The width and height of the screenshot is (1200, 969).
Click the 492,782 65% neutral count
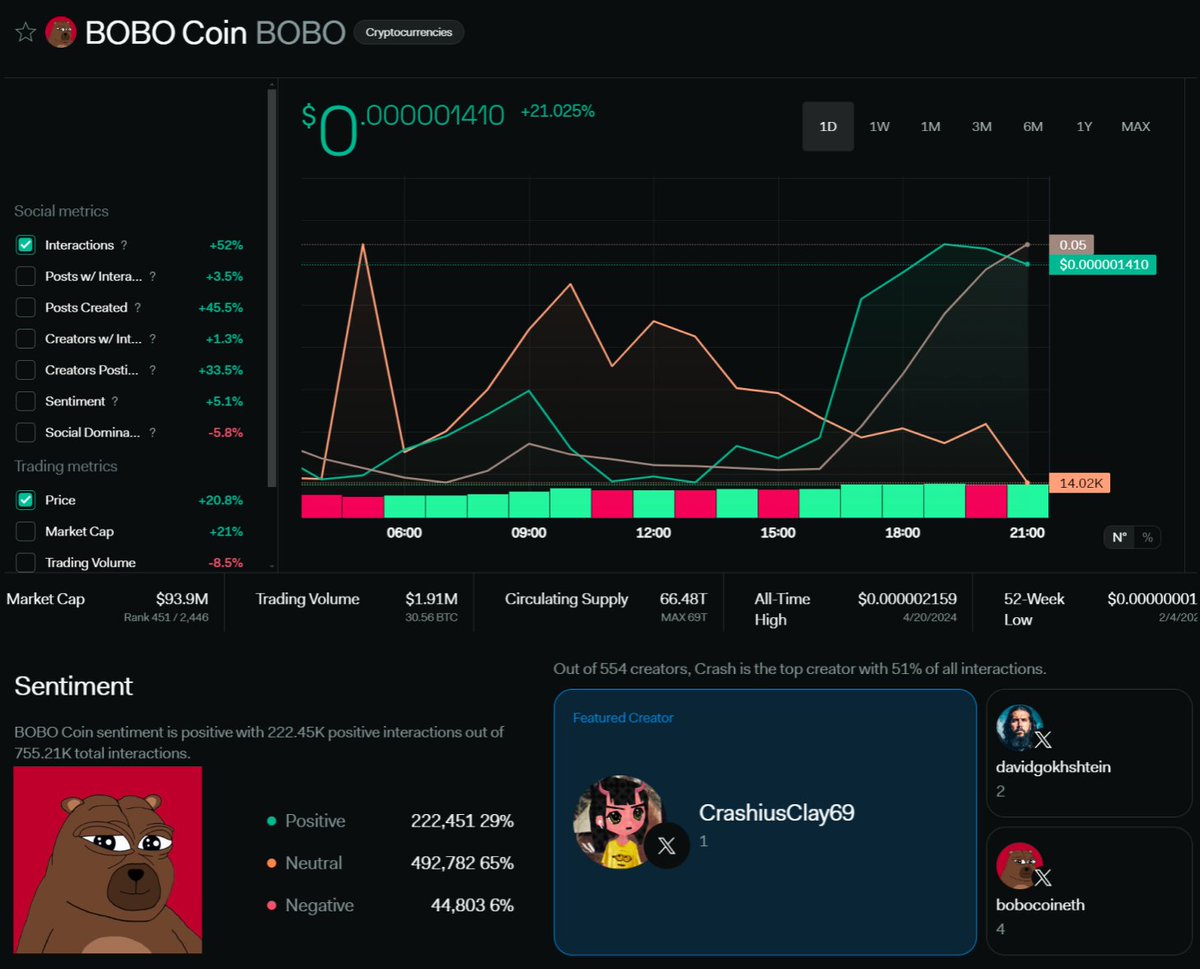(462, 863)
